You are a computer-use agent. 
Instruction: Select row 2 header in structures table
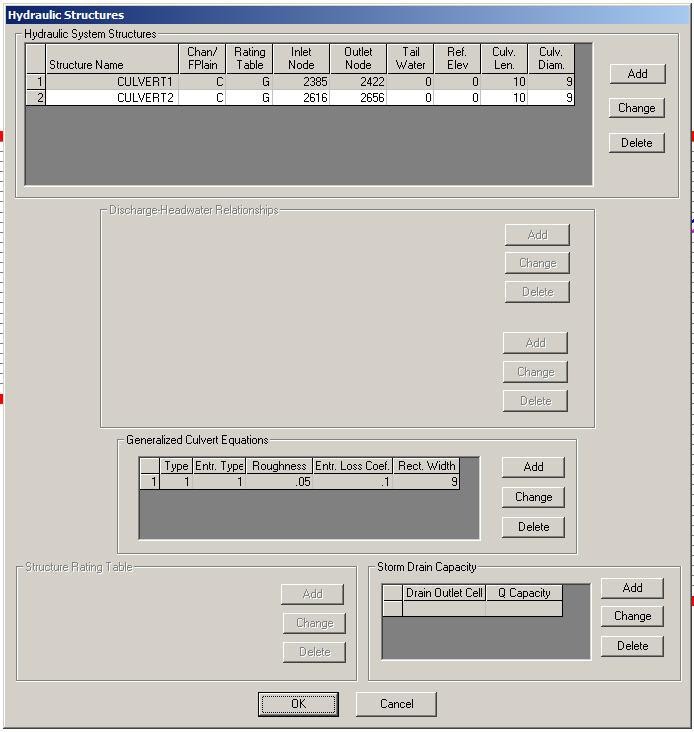click(x=36, y=98)
